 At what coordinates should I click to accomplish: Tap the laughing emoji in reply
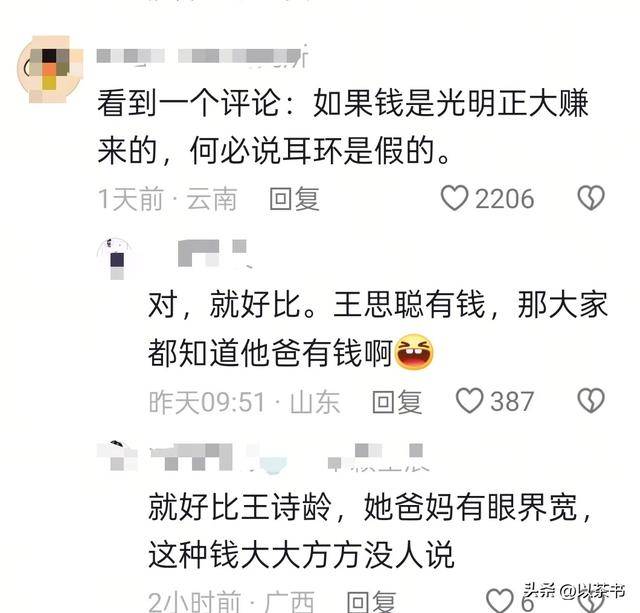414,352
